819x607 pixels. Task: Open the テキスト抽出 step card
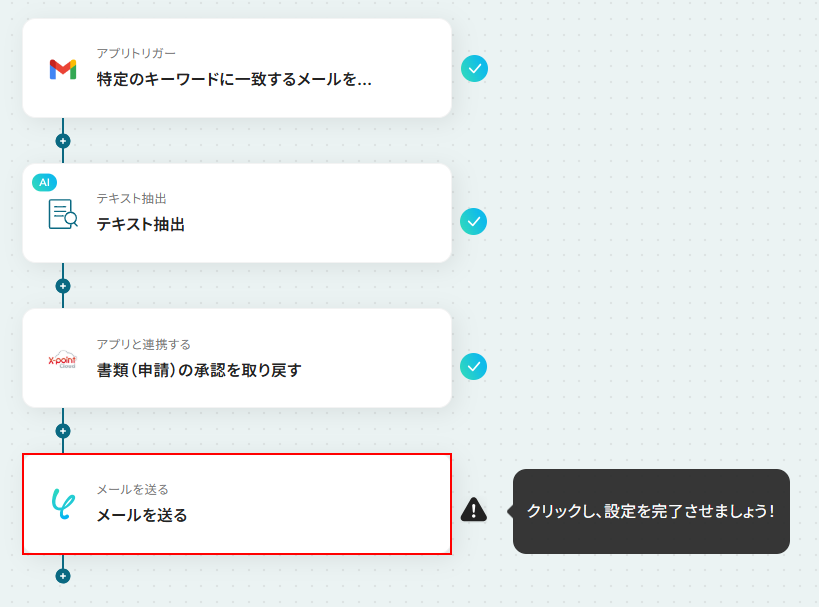[x=237, y=213]
